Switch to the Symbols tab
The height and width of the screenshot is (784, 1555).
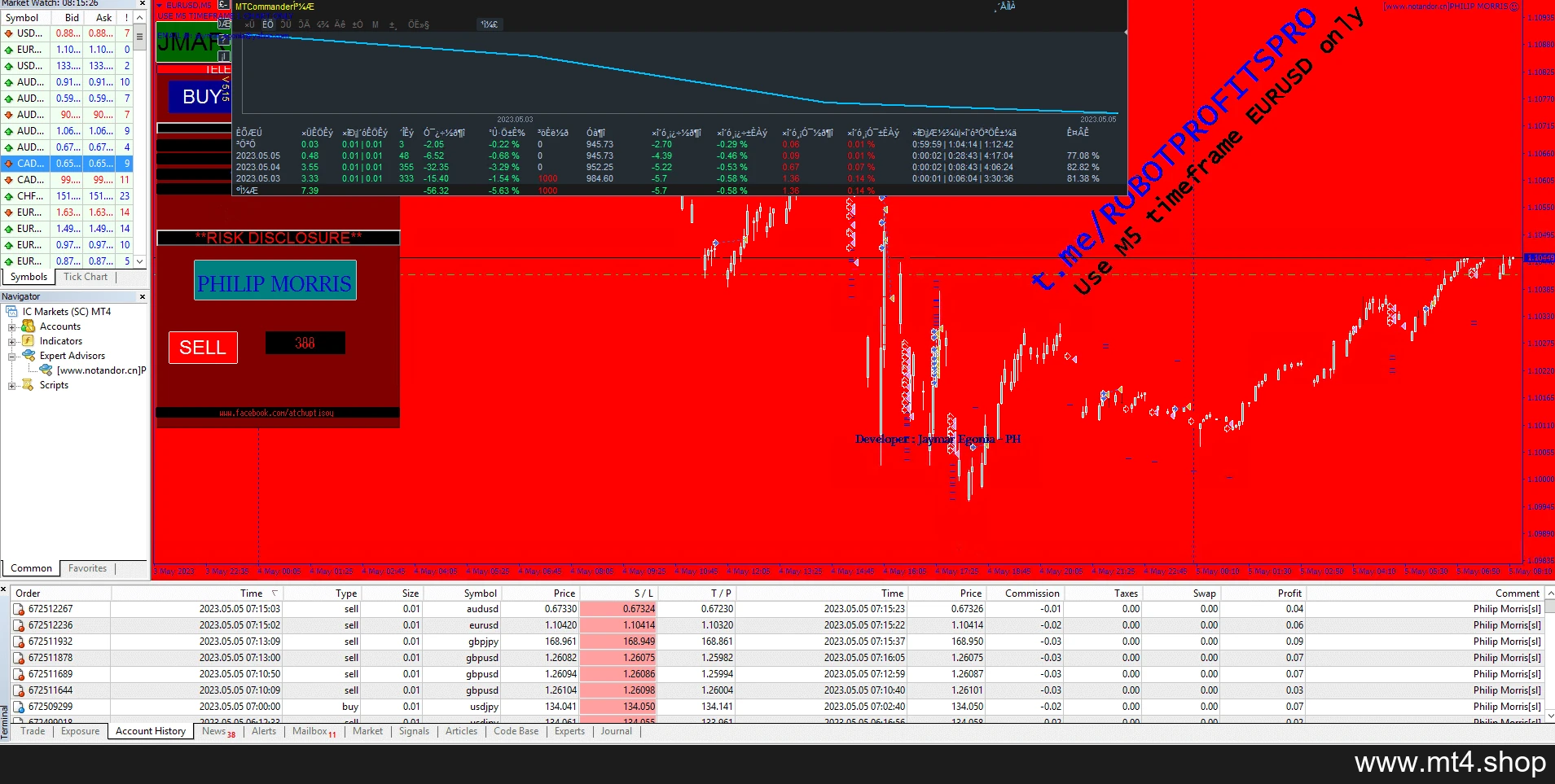pyautogui.click(x=29, y=277)
